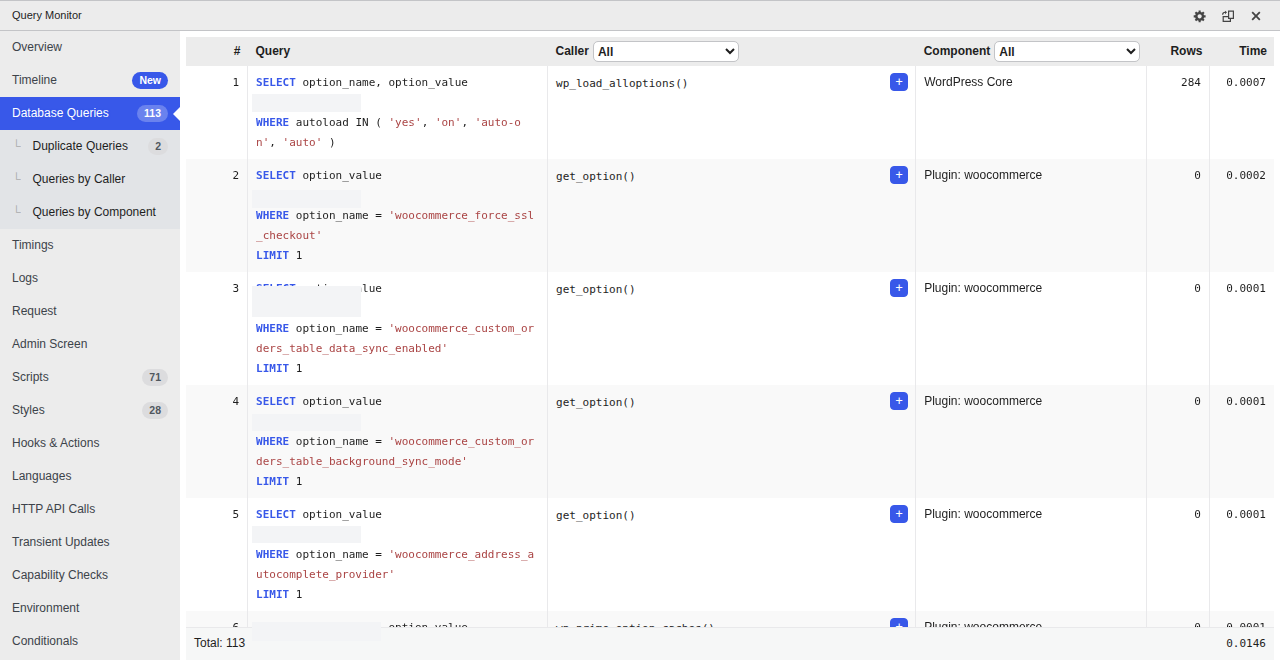This screenshot has height=660, width=1280.
Task: Open the Hooks & Actions panel
Action: (90, 443)
